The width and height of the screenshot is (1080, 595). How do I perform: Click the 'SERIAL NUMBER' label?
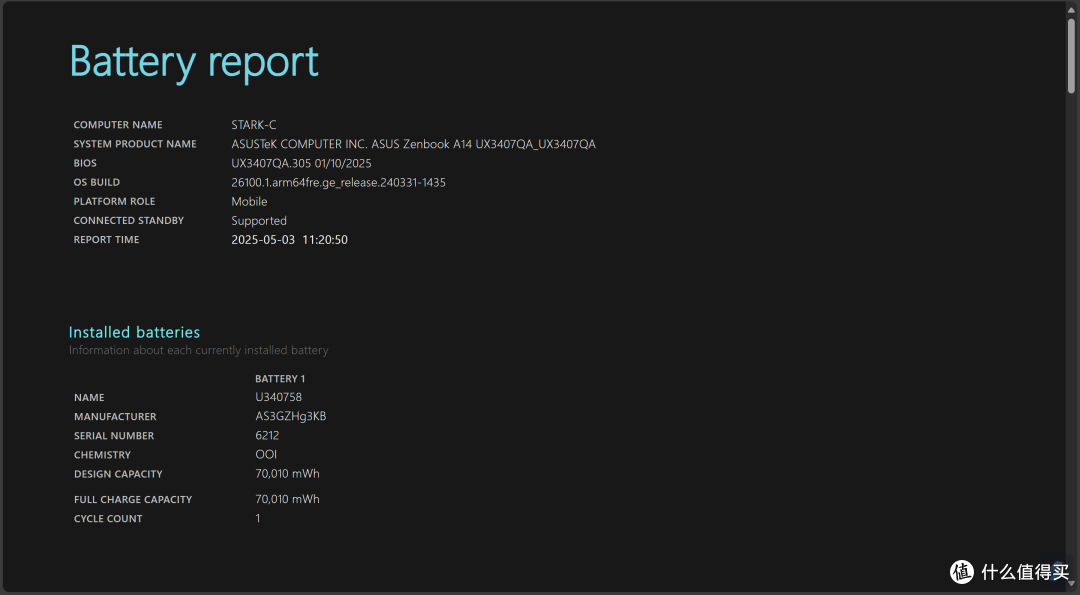point(114,436)
